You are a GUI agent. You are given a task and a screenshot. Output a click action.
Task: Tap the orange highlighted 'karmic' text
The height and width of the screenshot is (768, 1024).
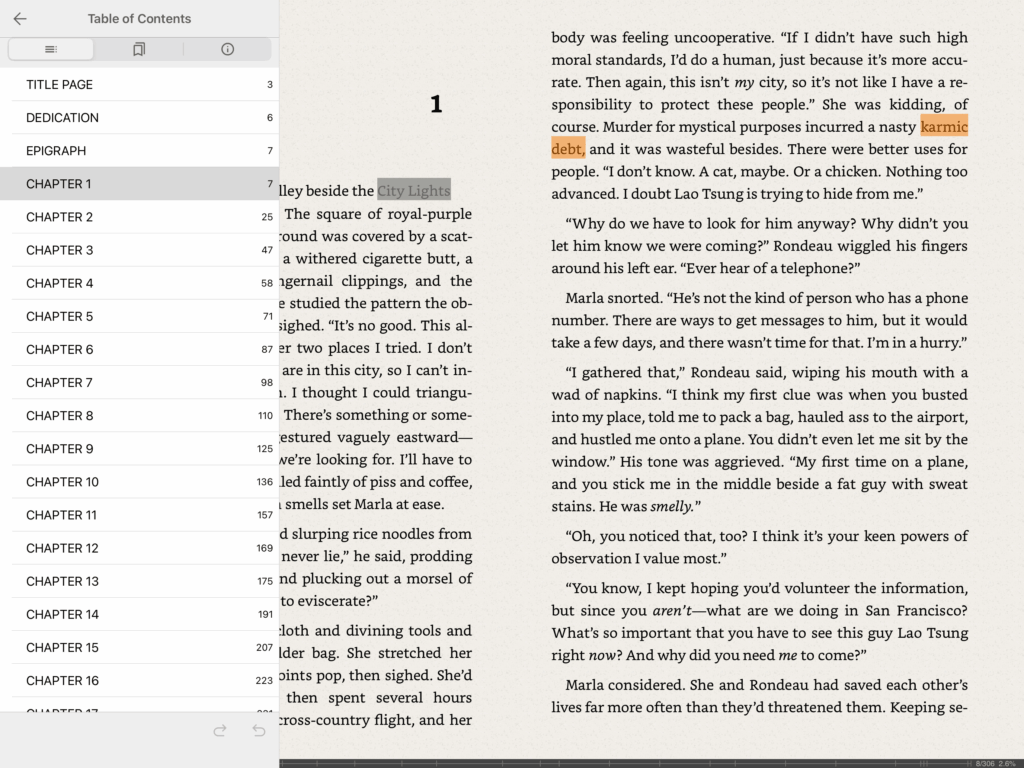pyautogui.click(x=944, y=127)
